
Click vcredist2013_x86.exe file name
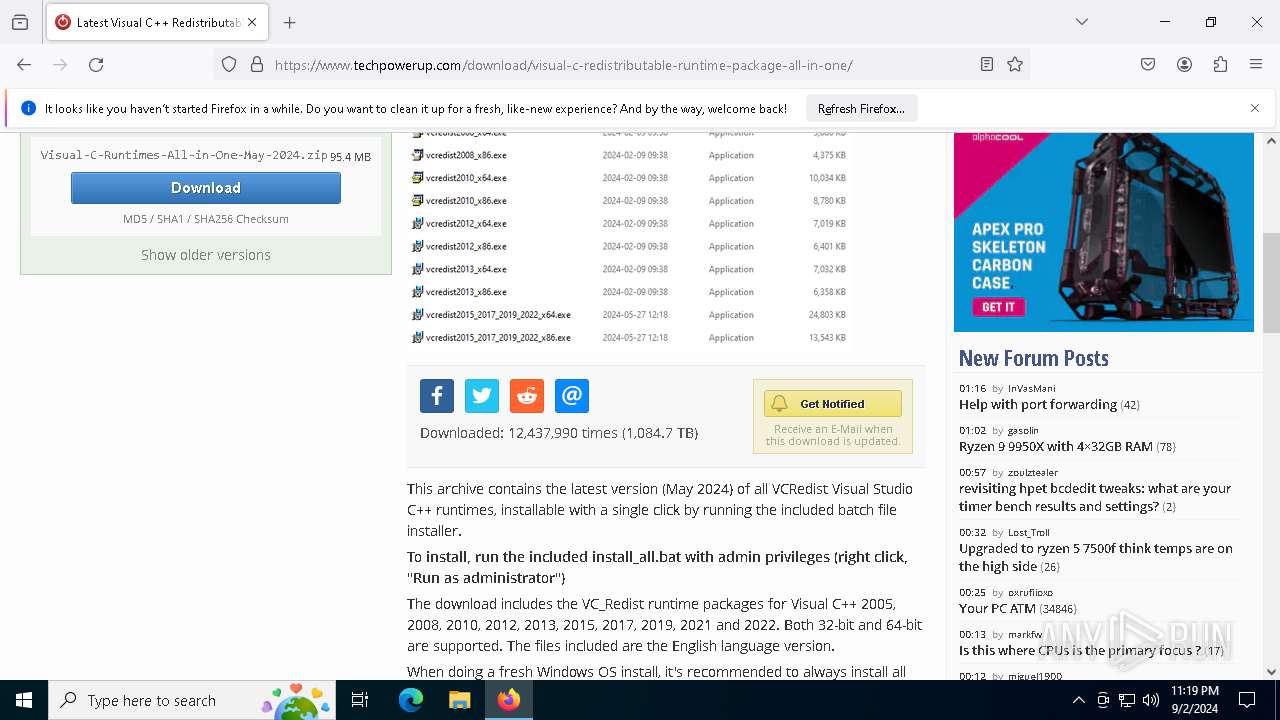pos(466,292)
